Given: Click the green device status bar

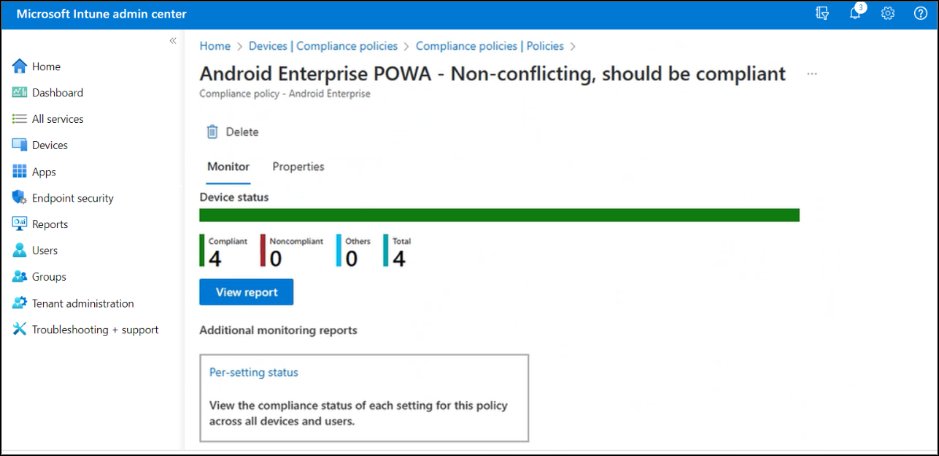Looking at the screenshot, I should click(x=499, y=215).
